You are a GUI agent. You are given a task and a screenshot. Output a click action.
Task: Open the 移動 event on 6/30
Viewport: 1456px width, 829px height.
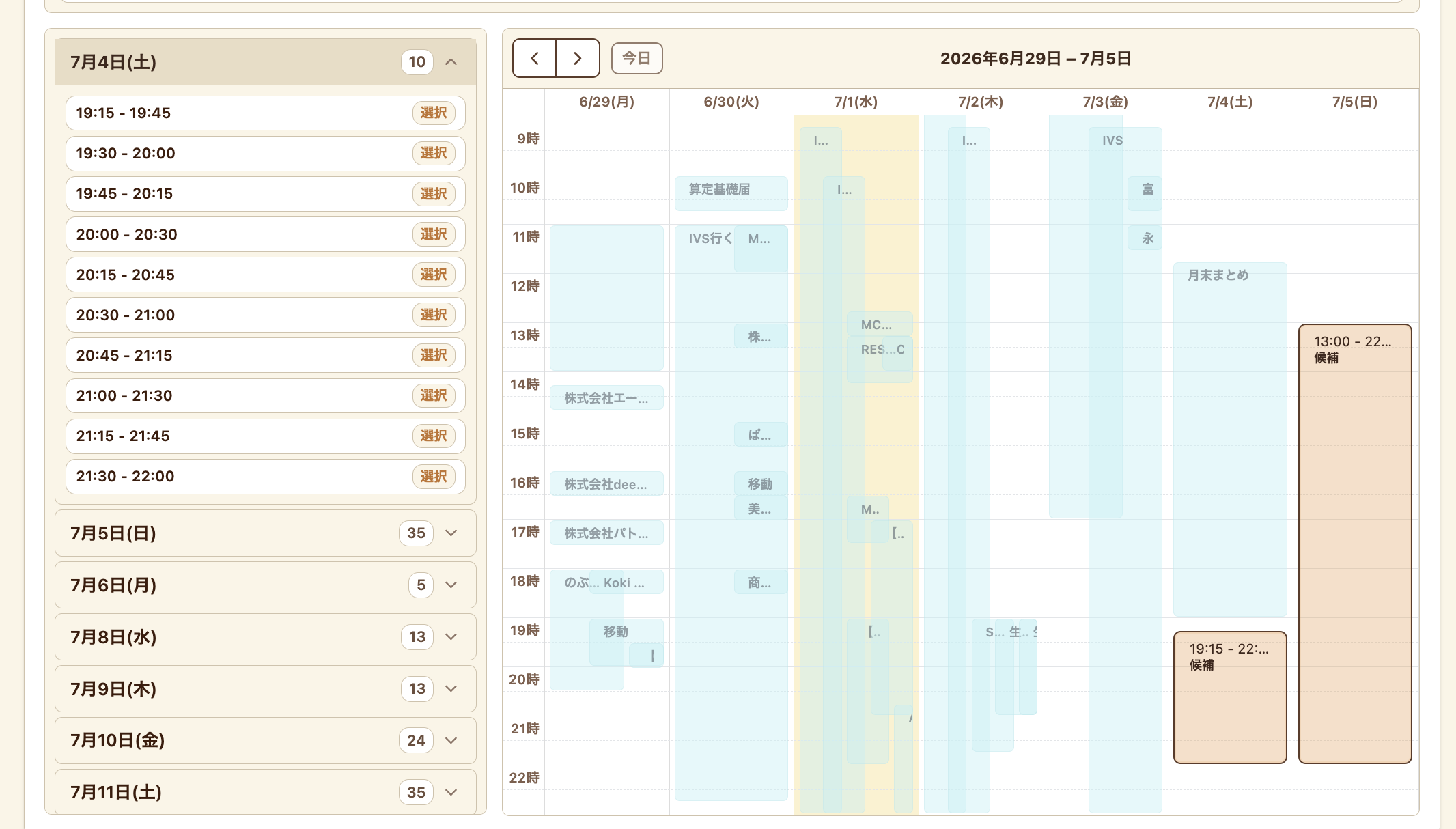[761, 483]
